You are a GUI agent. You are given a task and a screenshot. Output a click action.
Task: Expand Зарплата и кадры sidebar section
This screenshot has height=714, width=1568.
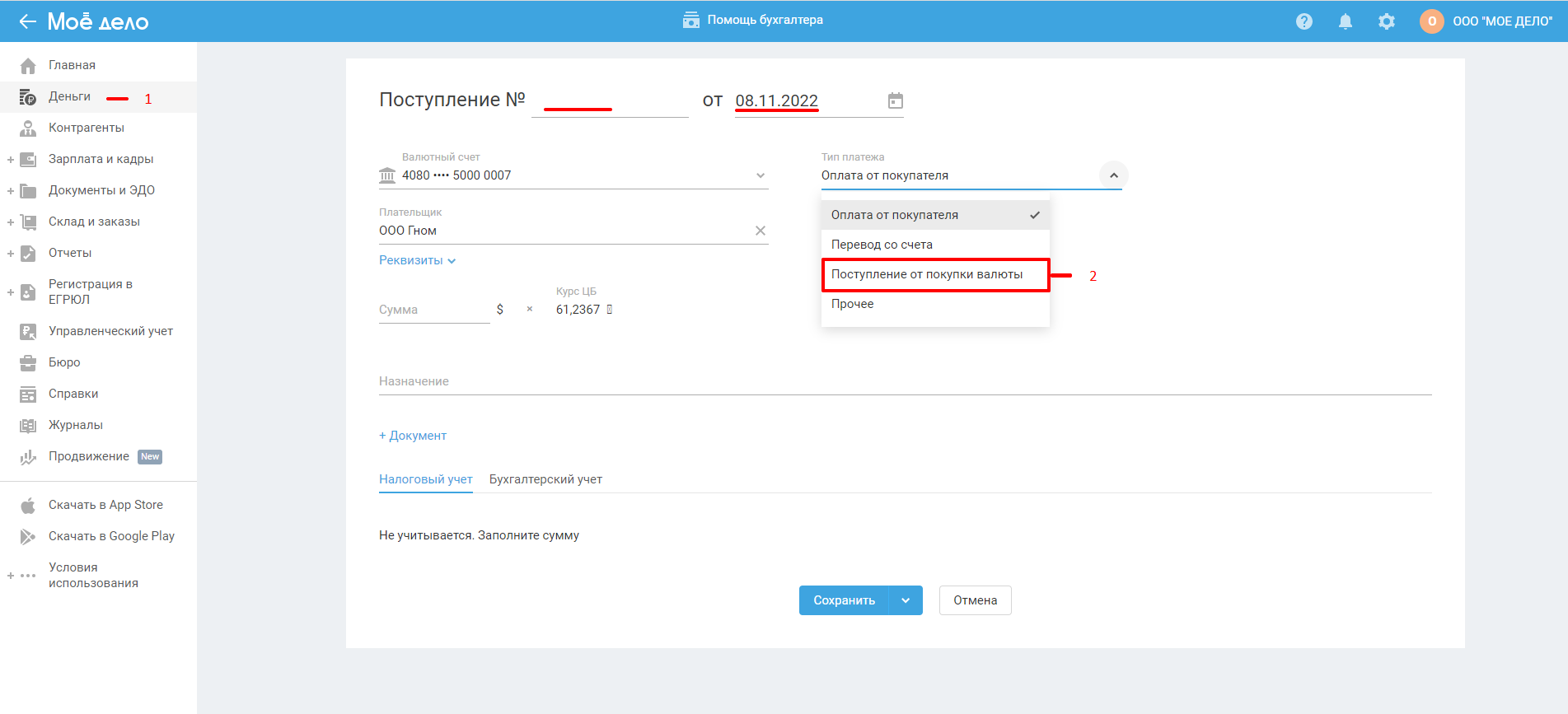coord(11,160)
